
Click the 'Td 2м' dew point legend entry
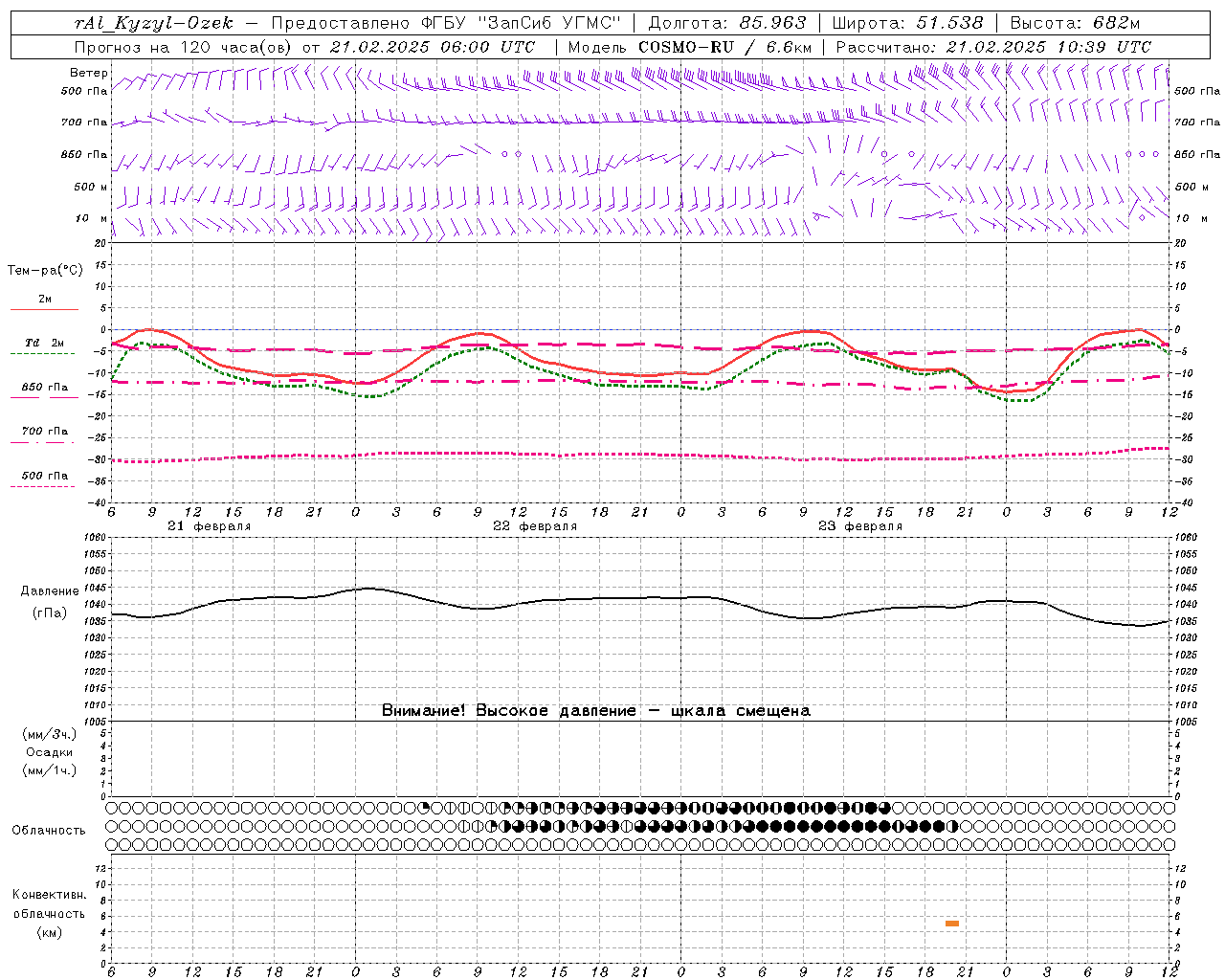(x=45, y=343)
